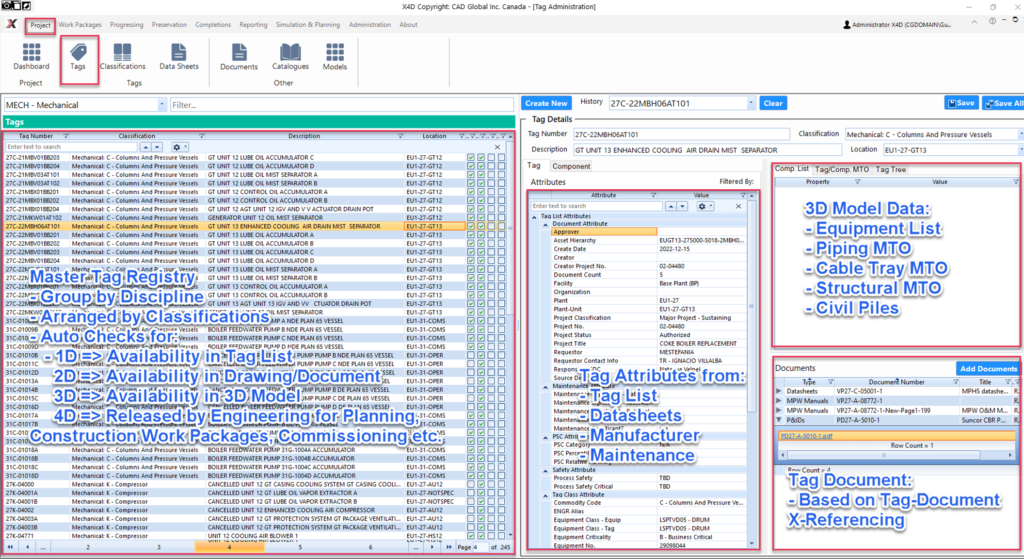Viewport: 1024px width, 559px height.
Task: Expand the History tag dropdown
Action: [x=750, y=103]
